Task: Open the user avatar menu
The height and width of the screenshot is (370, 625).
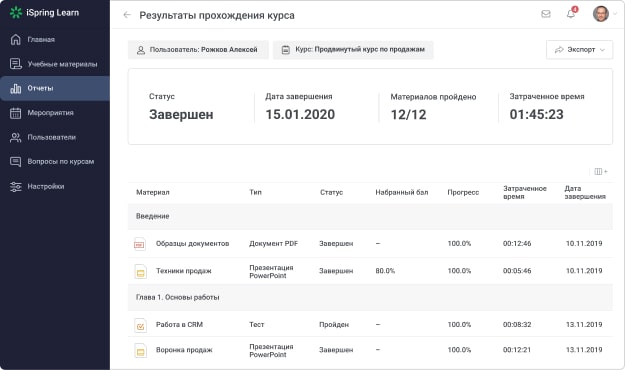Action: (x=601, y=14)
